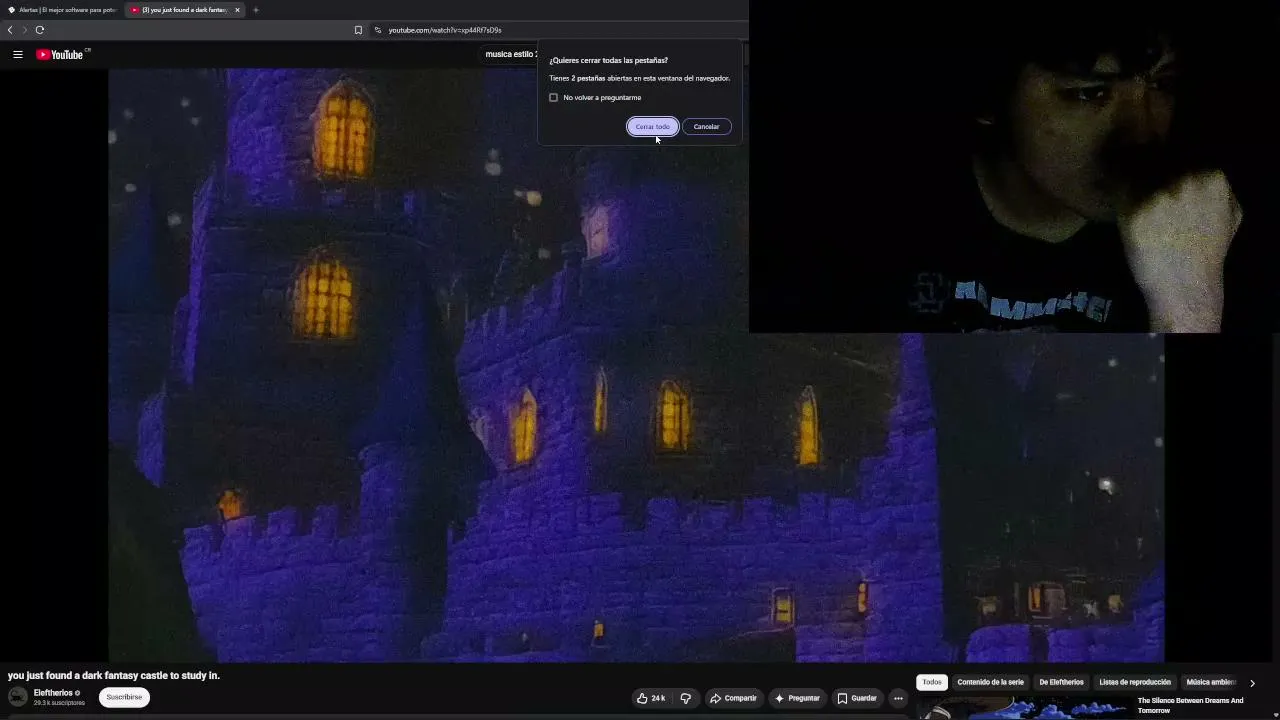The width and height of the screenshot is (1280, 720).
Task: Reload the current page
Action: tap(40, 30)
